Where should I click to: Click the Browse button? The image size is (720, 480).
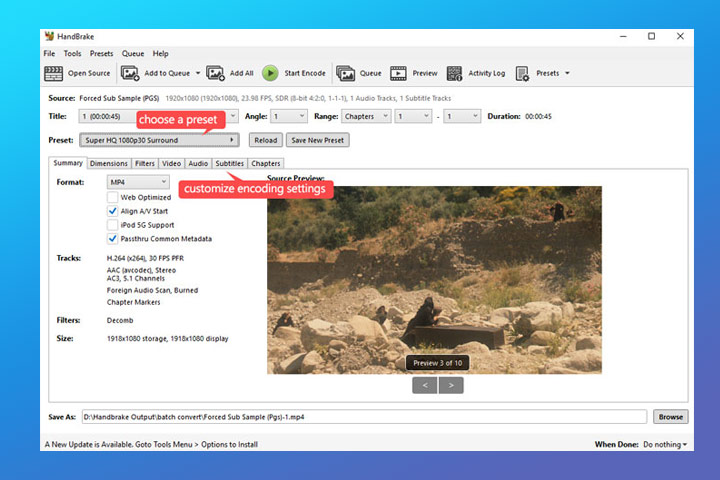click(670, 417)
